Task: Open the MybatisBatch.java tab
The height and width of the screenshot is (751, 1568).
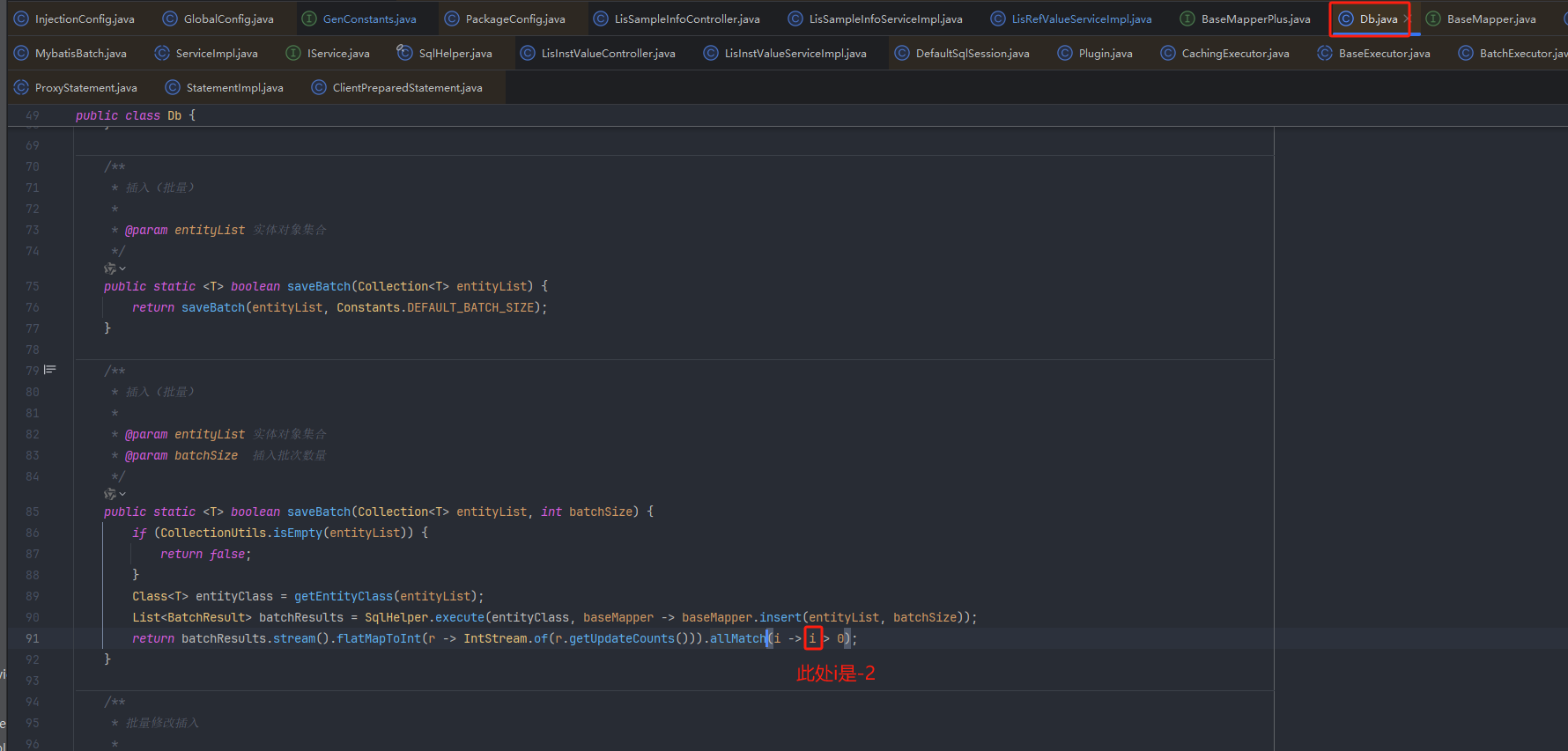Action: point(80,53)
